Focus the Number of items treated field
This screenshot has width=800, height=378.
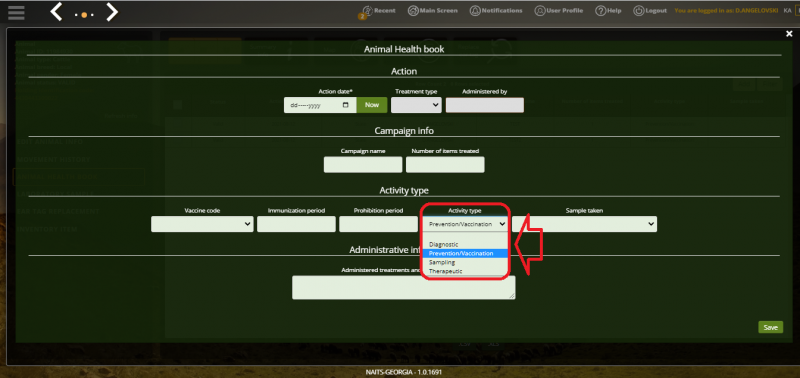(x=445, y=165)
